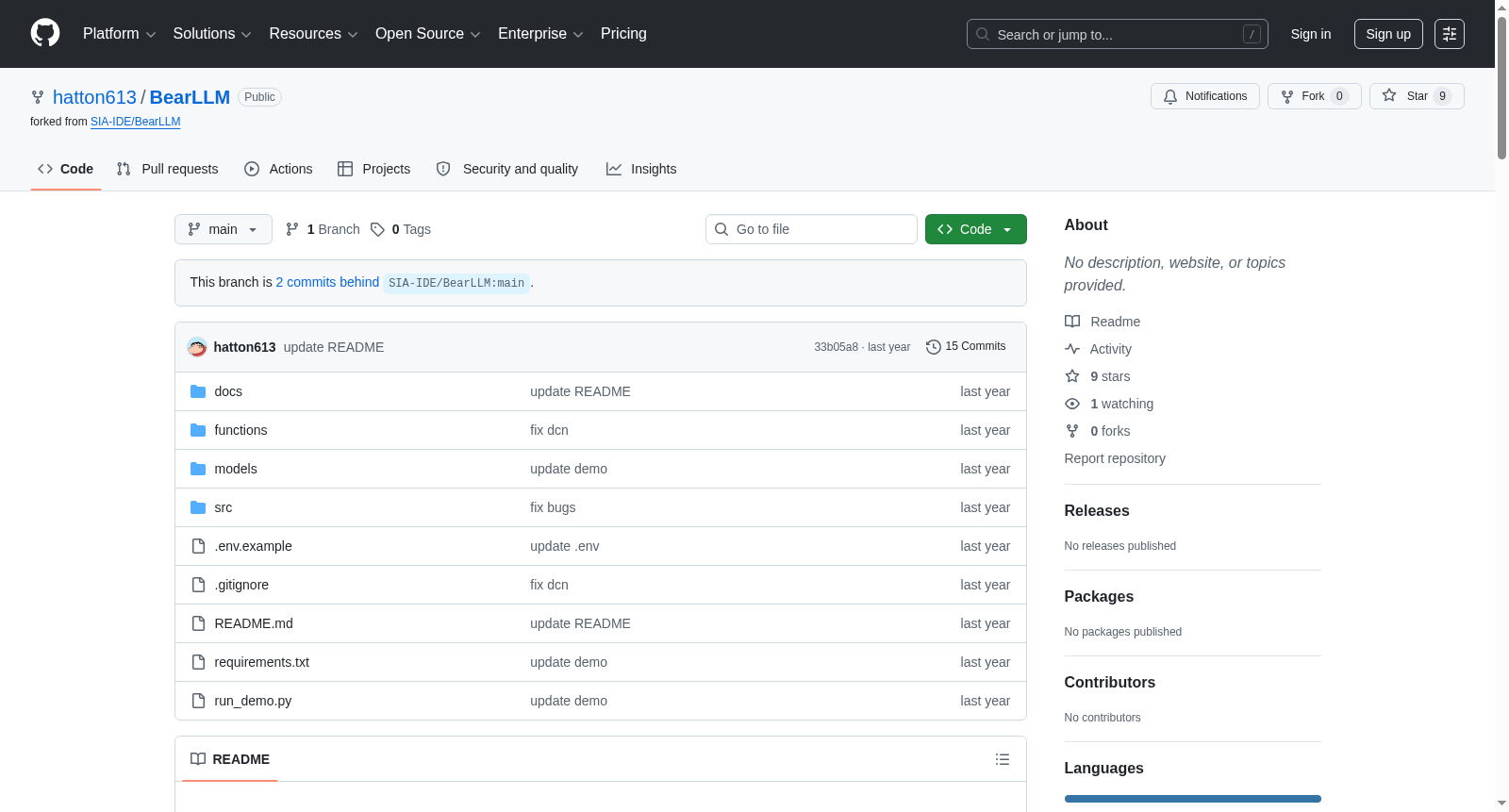Open the hatton613 owner profile link
1509x812 pixels.
(x=94, y=97)
